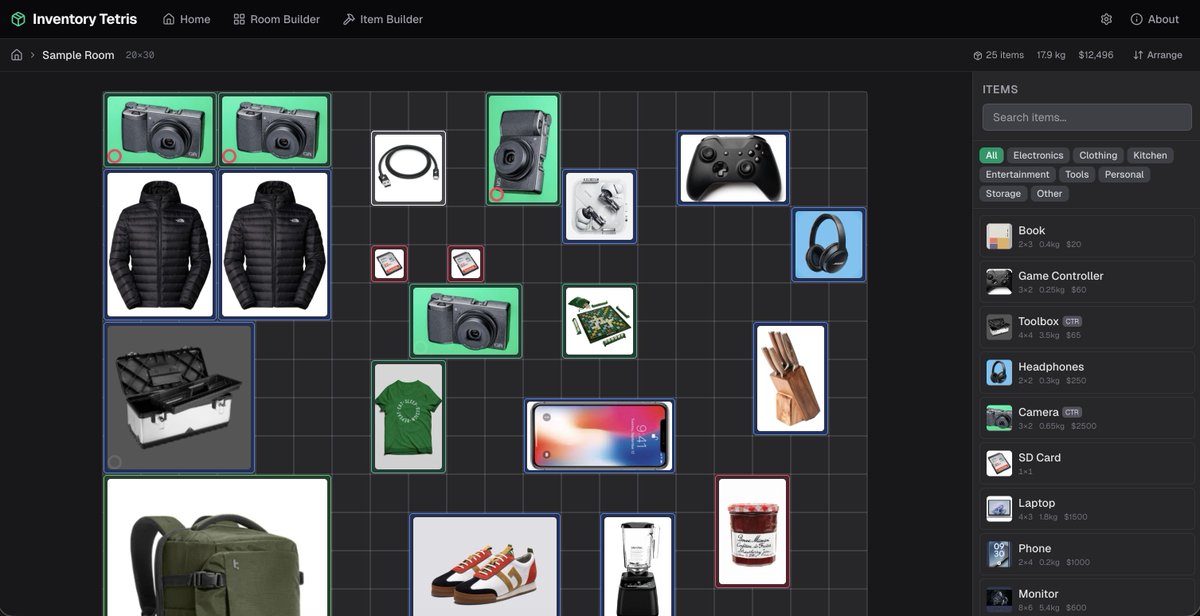Screen dimensions: 1200x616
Task: Select the sneakers item on the grid
Action: click(485, 565)
